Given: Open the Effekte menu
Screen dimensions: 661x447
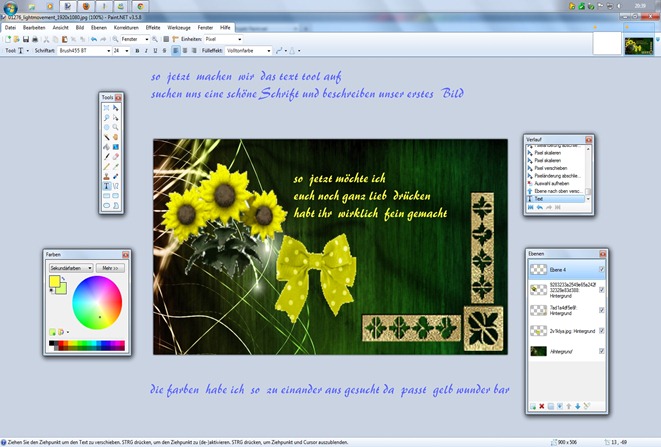Looking at the screenshot, I should tap(153, 27).
